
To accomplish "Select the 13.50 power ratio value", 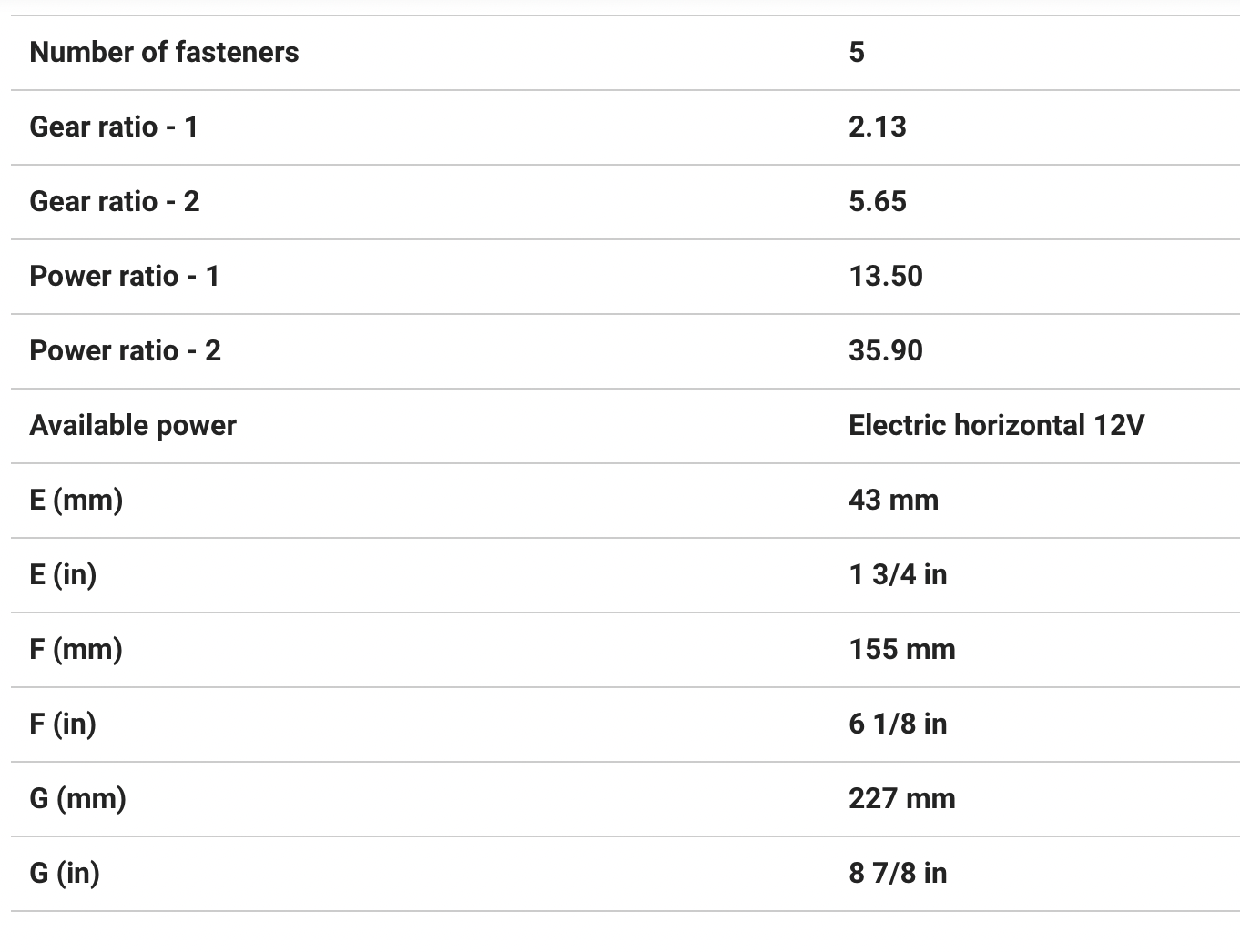I will pos(885,277).
